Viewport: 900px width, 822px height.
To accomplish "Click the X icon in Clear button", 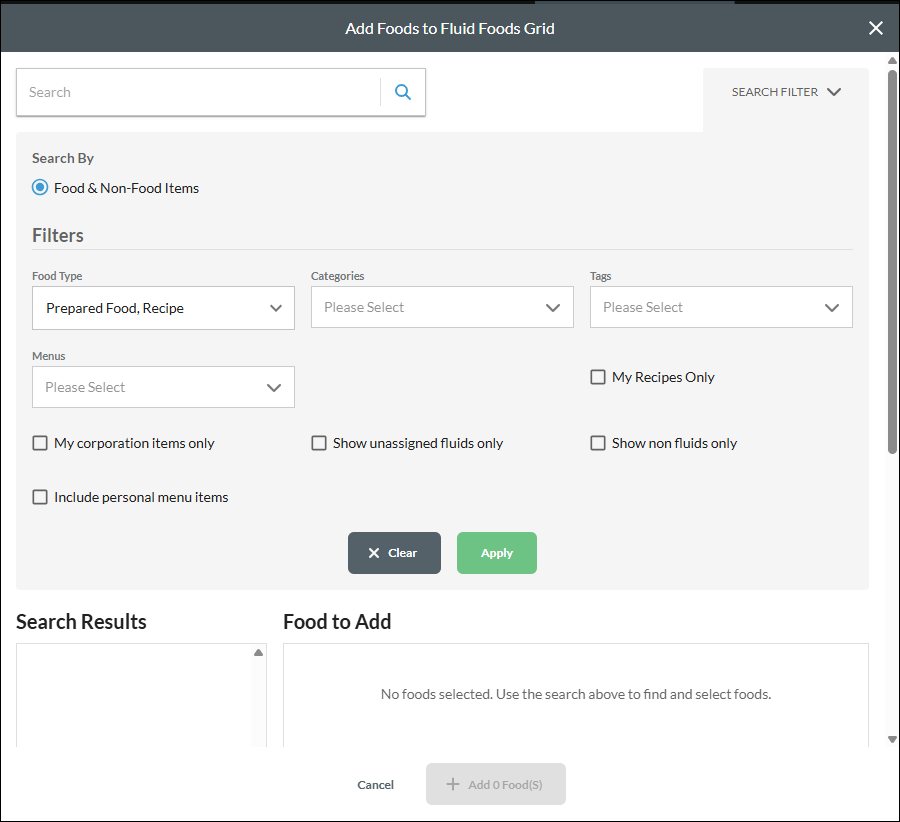I will (x=374, y=553).
